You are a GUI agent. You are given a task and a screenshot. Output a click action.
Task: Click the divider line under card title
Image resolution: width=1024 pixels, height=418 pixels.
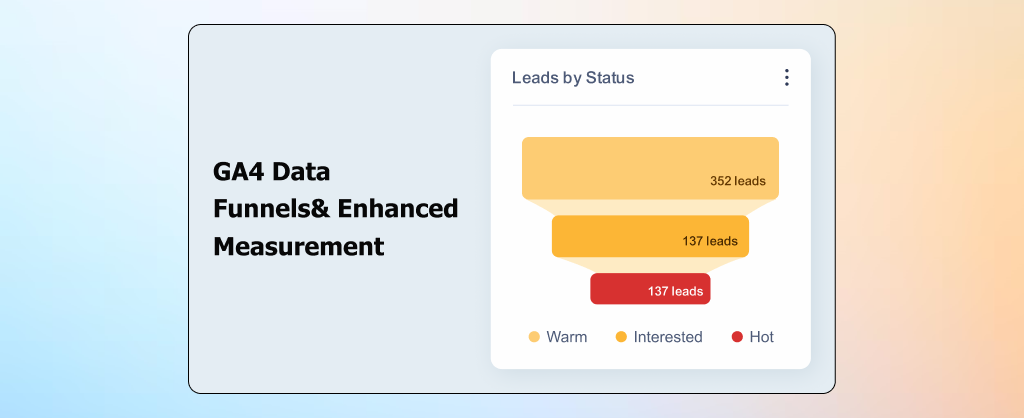pos(650,104)
